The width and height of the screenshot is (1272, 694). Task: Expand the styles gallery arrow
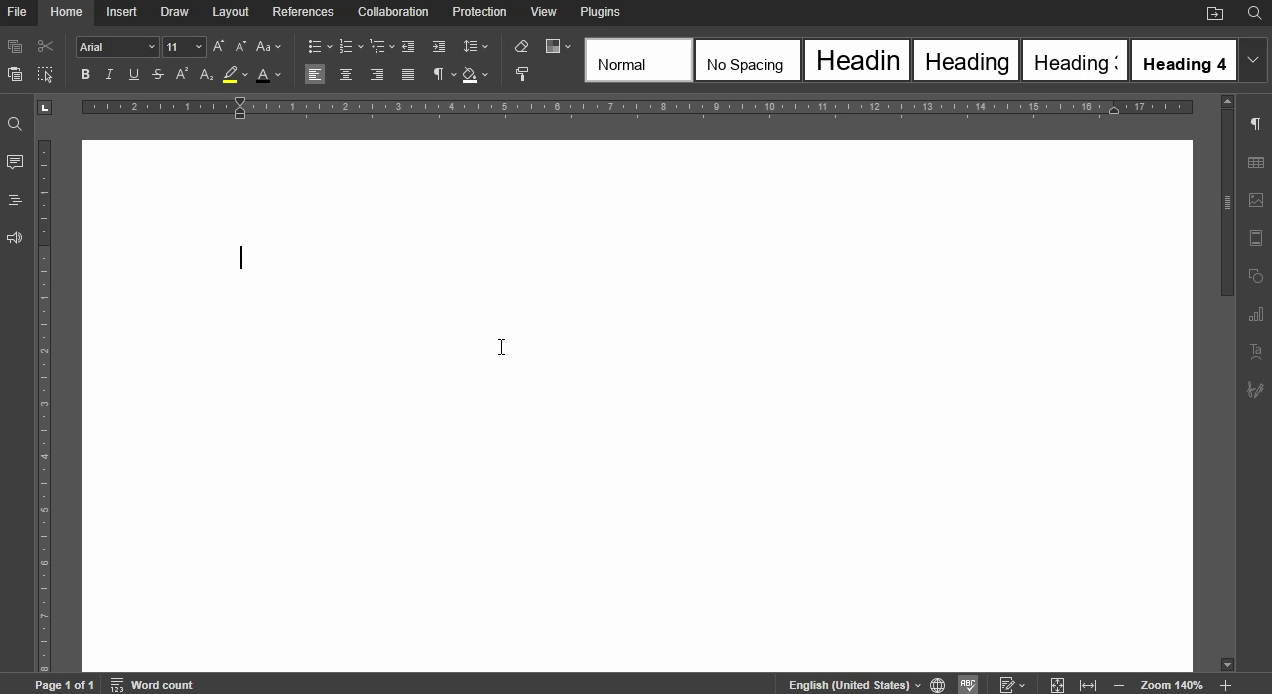1253,60
